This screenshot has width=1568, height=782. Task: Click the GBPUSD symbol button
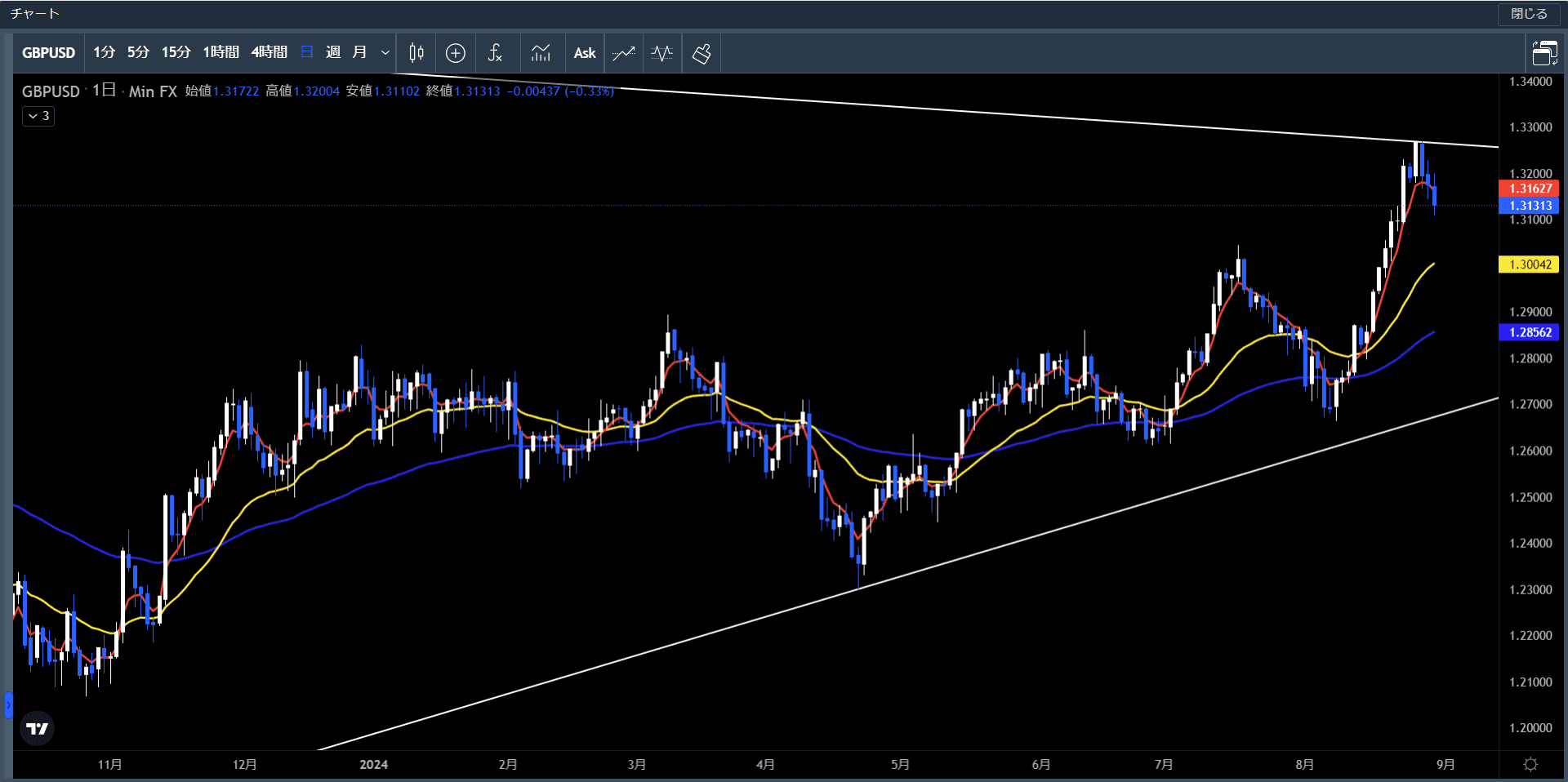click(x=48, y=52)
